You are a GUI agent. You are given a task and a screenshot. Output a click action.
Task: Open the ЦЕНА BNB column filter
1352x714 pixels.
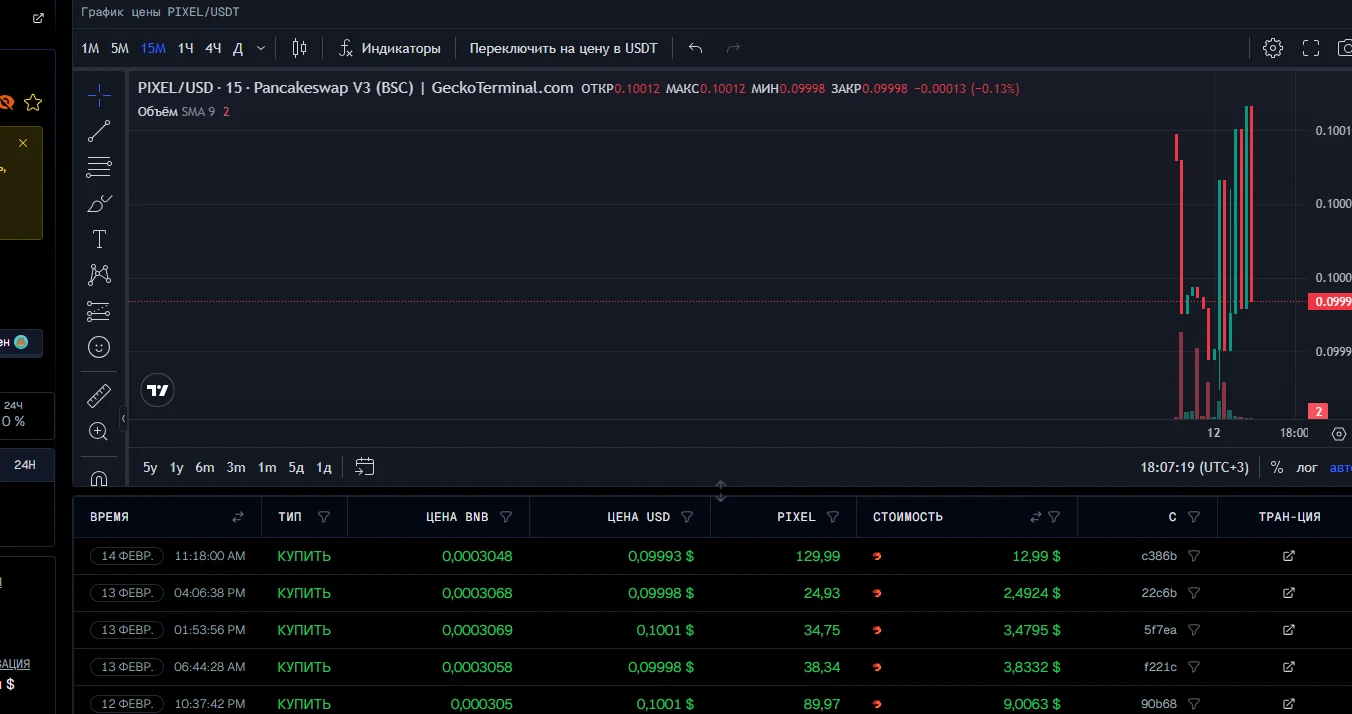(x=506, y=517)
